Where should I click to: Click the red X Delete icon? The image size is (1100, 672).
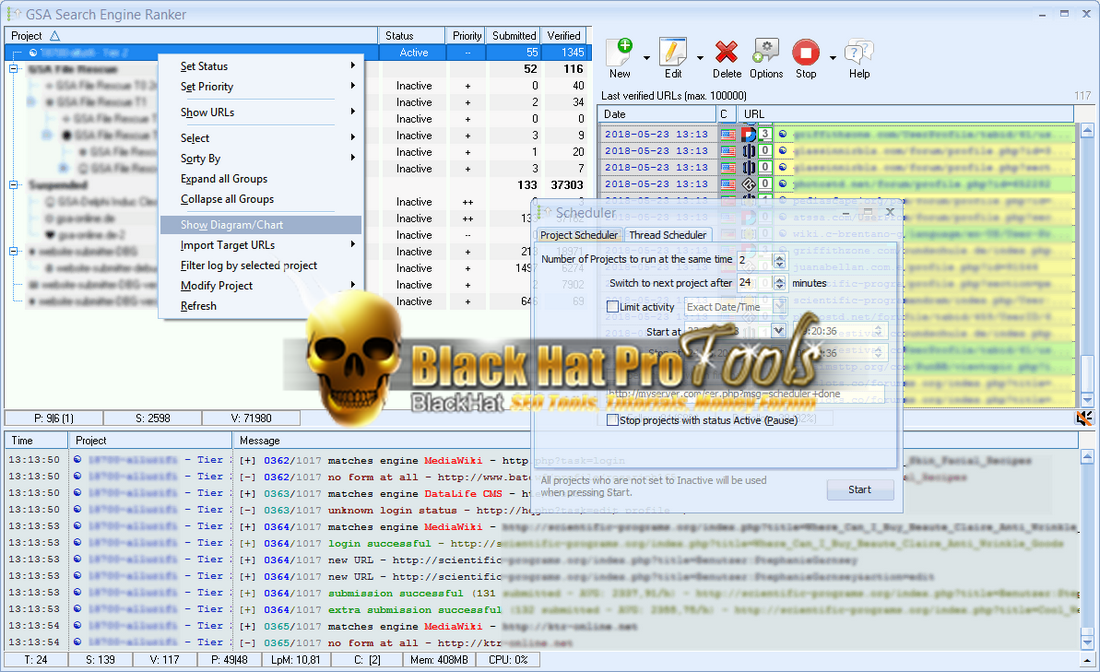pos(726,53)
